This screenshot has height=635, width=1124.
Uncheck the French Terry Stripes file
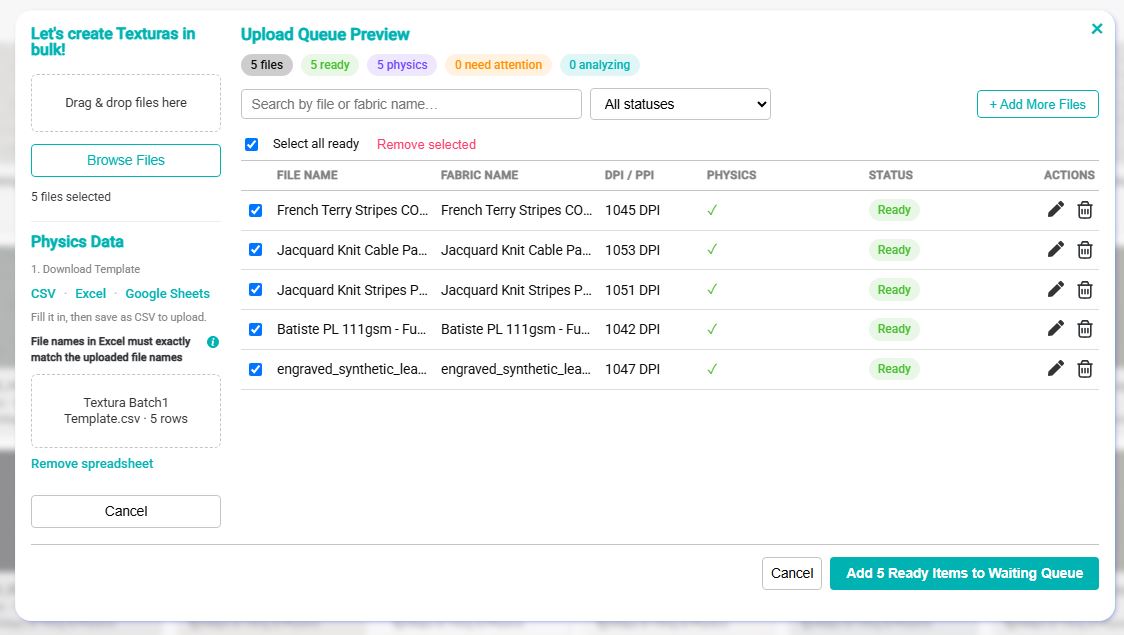(255, 210)
